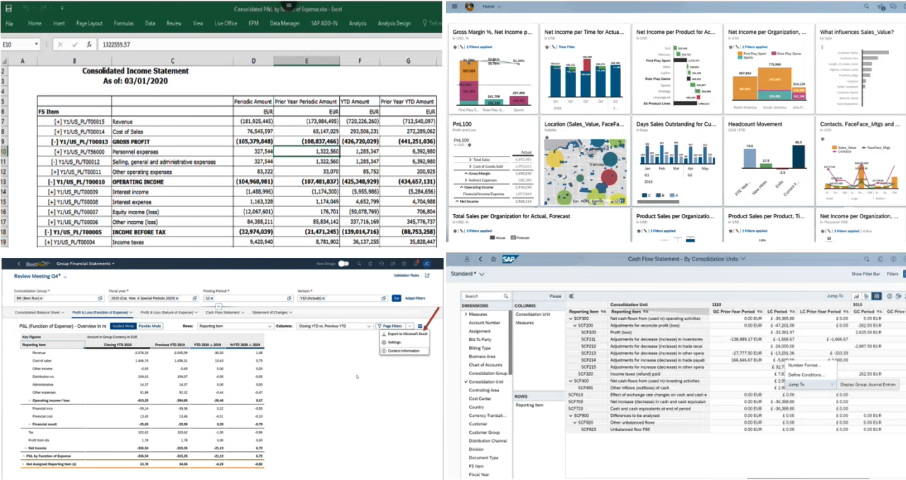Click the confirm checkmark in formula bar

tap(75, 44)
